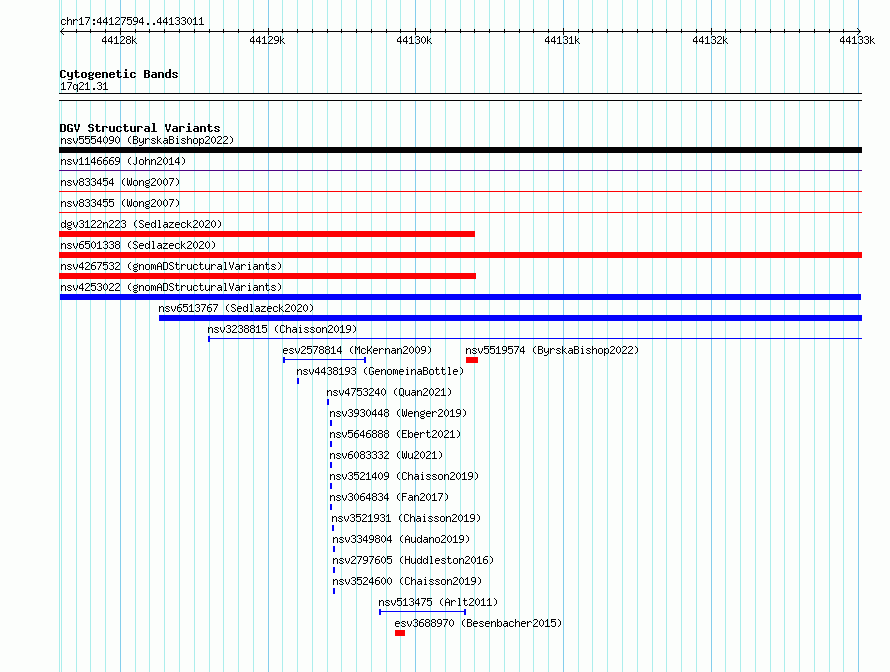
Task: Click the 44133k ruler tick label
Action: point(857,40)
